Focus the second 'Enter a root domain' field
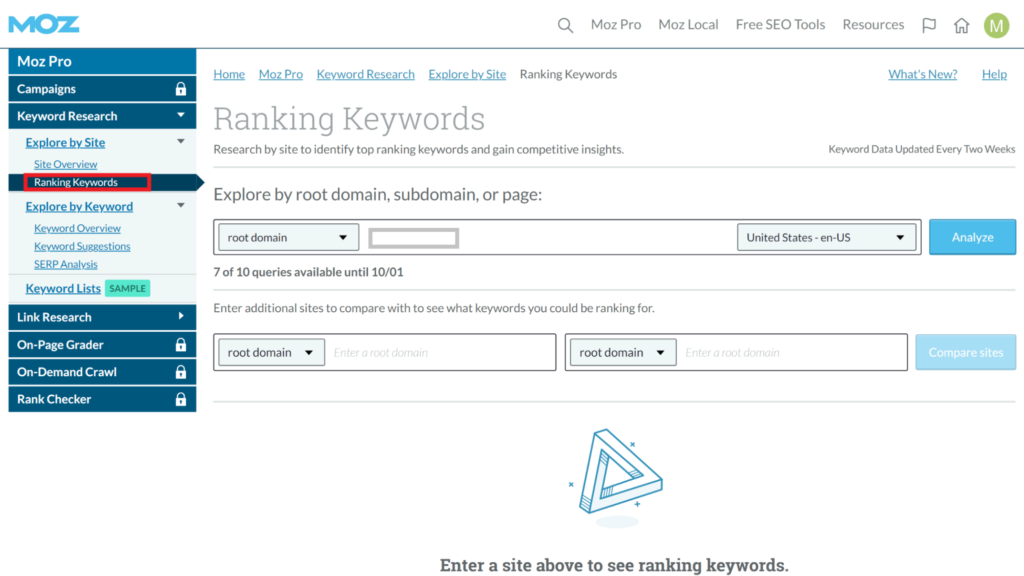1024x576 pixels. (792, 353)
